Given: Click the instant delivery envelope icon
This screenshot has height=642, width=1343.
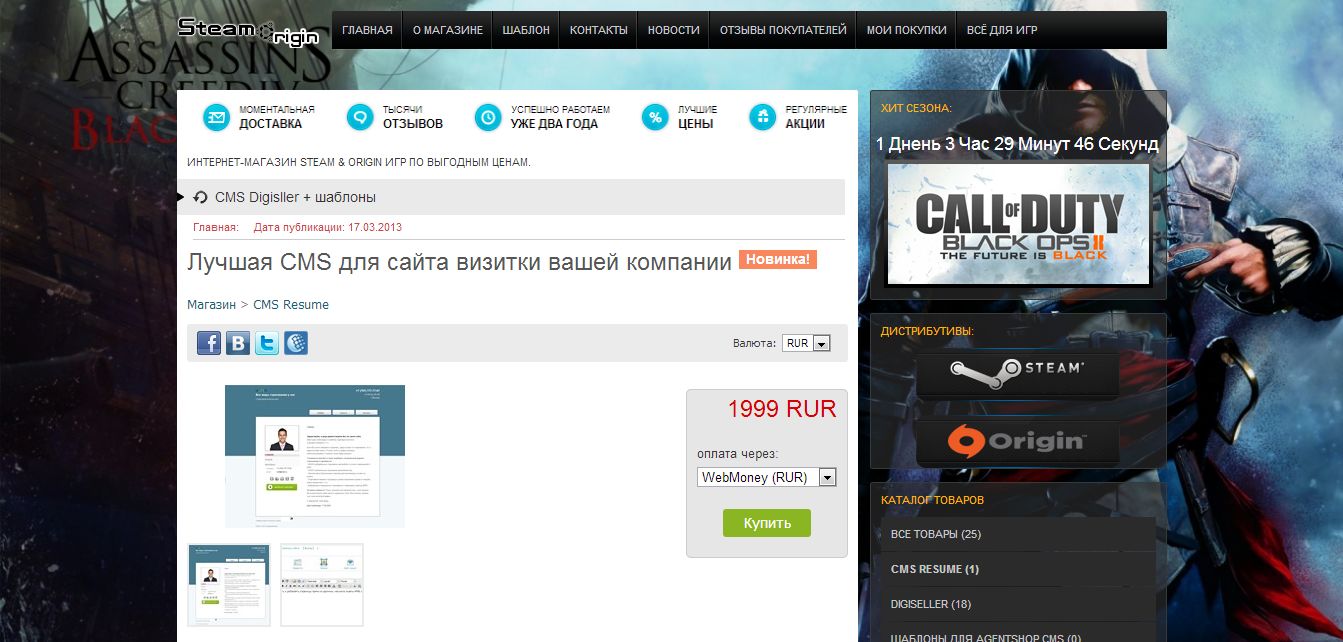Looking at the screenshot, I should coord(216,117).
